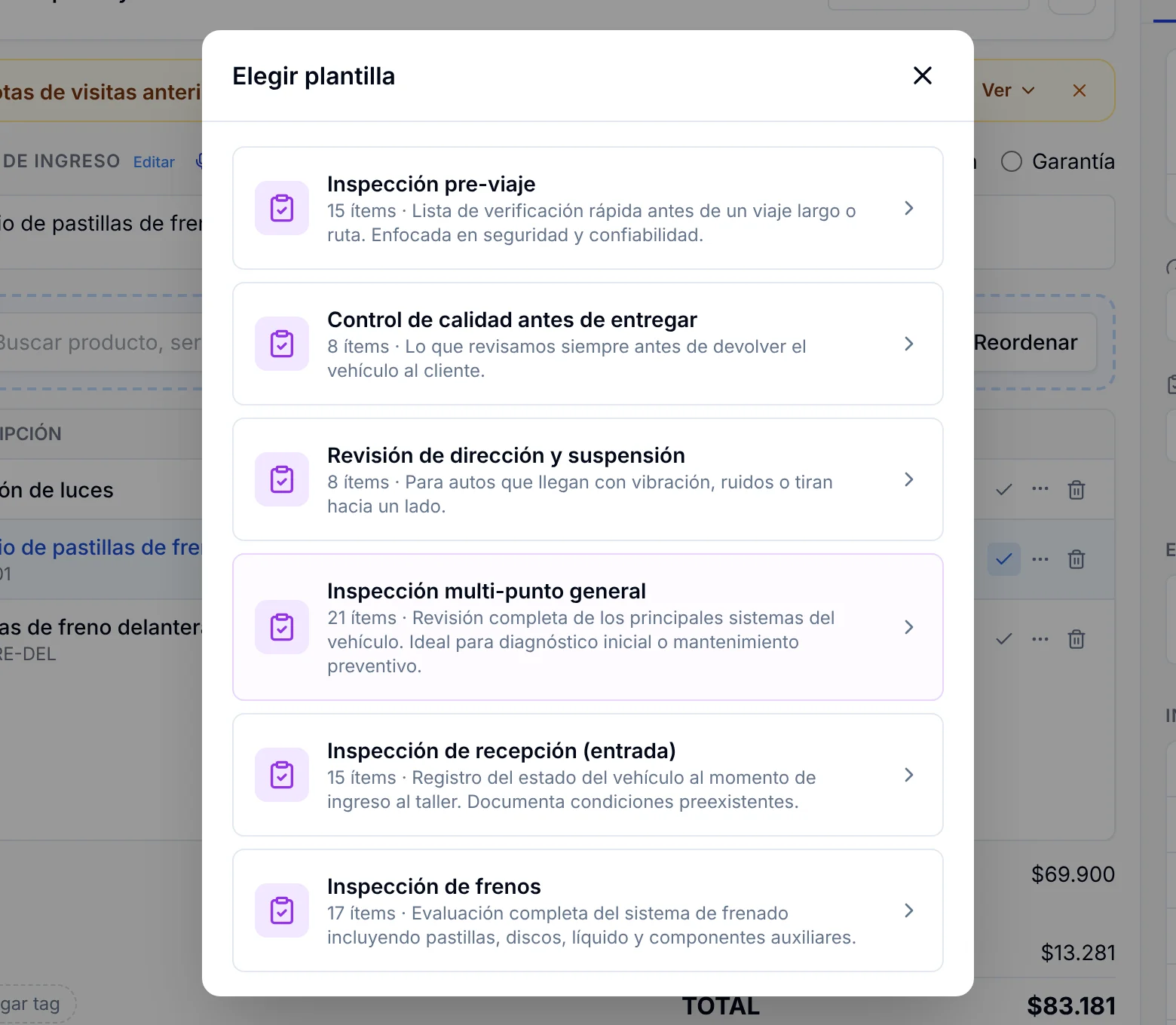Choose Inspección de recepción (entrada) title

click(x=501, y=751)
